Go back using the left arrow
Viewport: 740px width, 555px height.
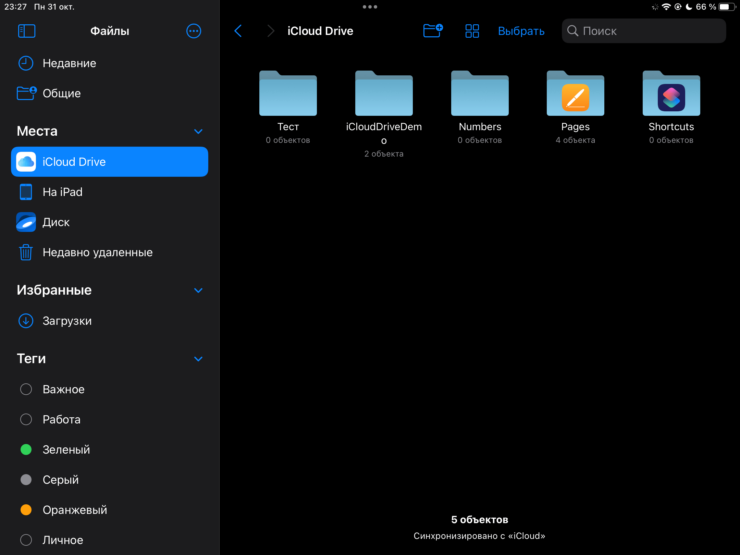[x=238, y=31]
